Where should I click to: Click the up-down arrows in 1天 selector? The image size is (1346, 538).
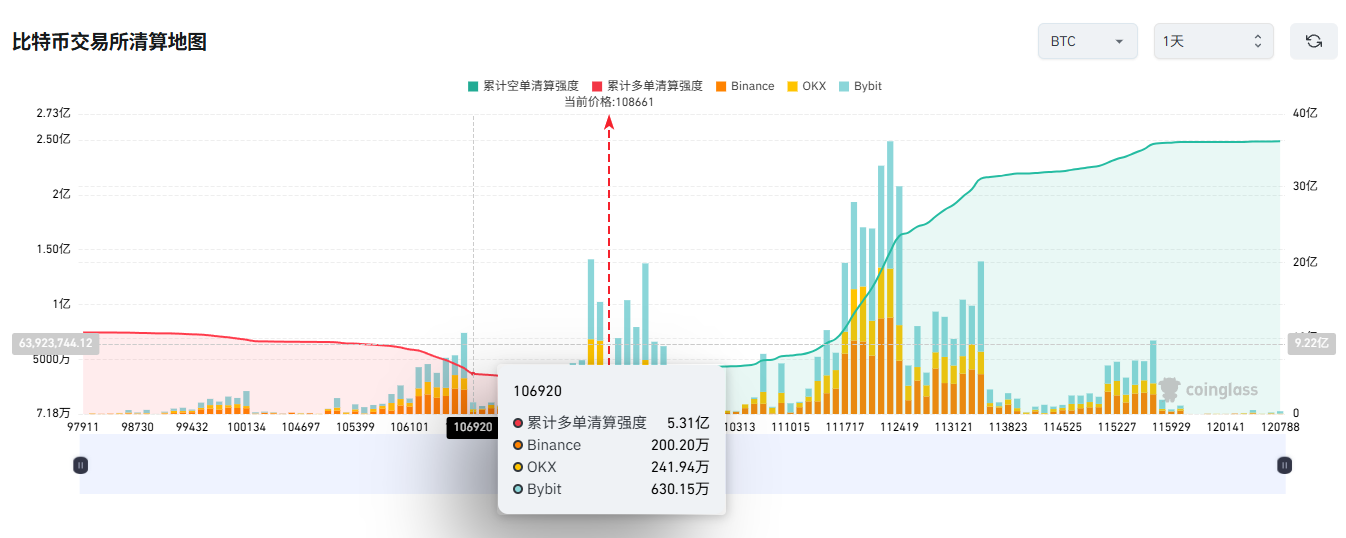[1257, 42]
